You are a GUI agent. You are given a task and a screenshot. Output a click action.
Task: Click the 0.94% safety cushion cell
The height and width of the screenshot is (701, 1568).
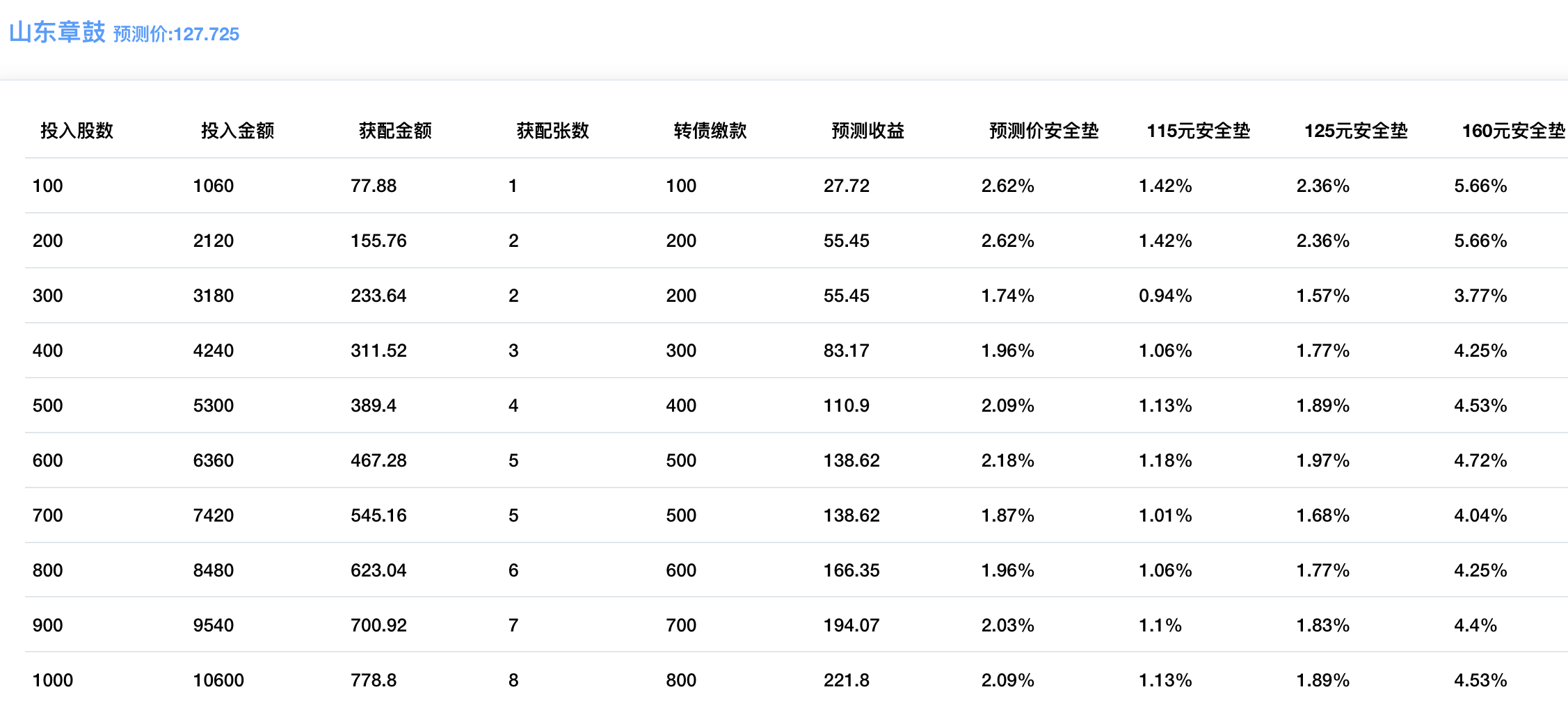pyautogui.click(x=1165, y=296)
